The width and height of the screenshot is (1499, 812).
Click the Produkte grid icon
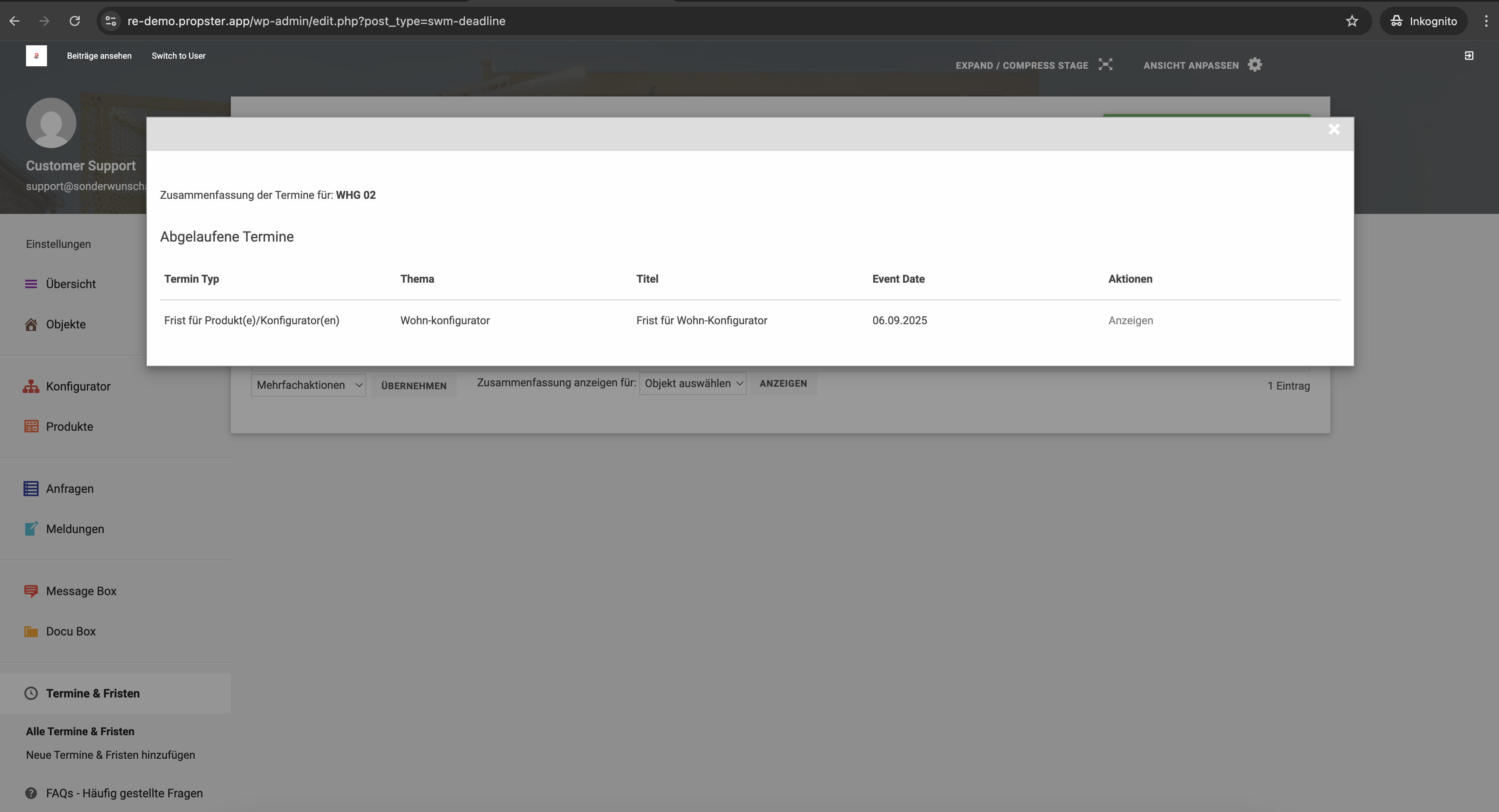click(31, 427)
